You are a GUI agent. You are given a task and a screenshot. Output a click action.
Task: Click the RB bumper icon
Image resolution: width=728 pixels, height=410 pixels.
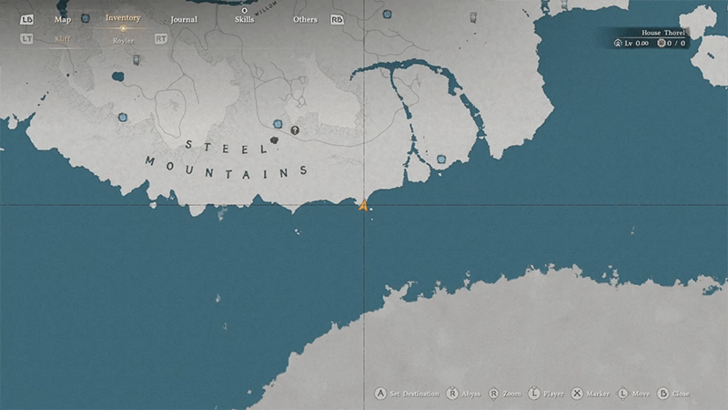click(337, 20)
